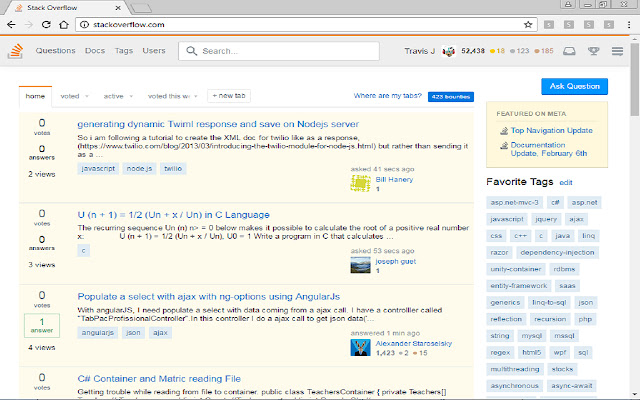The width and height of the screenshot is (640, 400).
Task: Open a new browser tab in Chrome
Action: (141, 8)
